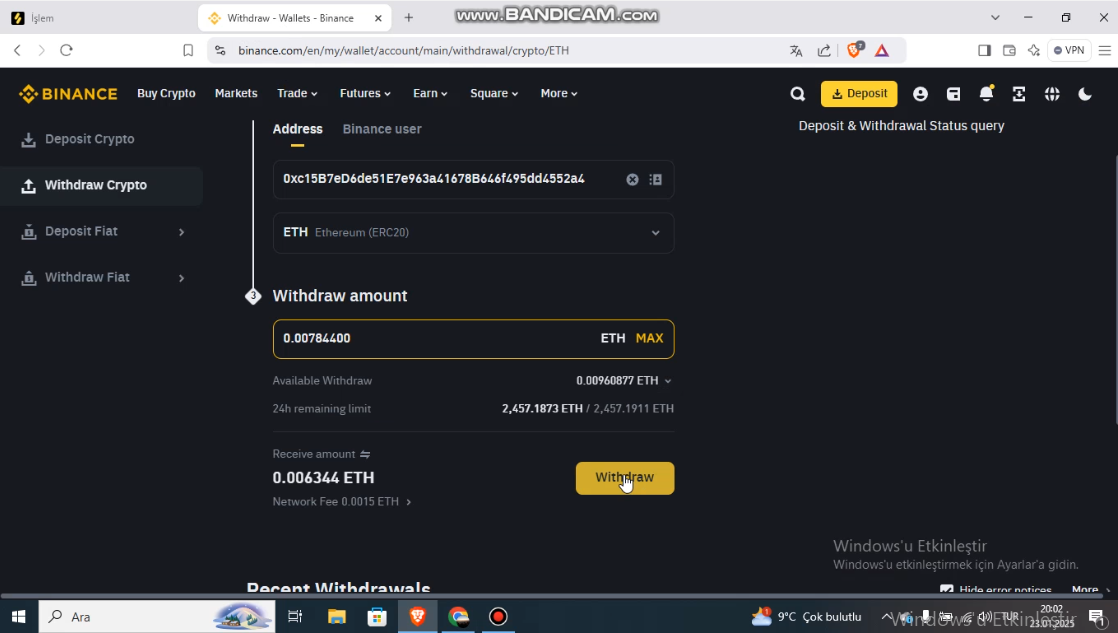Viewport: 1118px width, 633px height.
Task: Toggle dark mode moon icon
Action: pyautogui.click(x=1085, y=94)
